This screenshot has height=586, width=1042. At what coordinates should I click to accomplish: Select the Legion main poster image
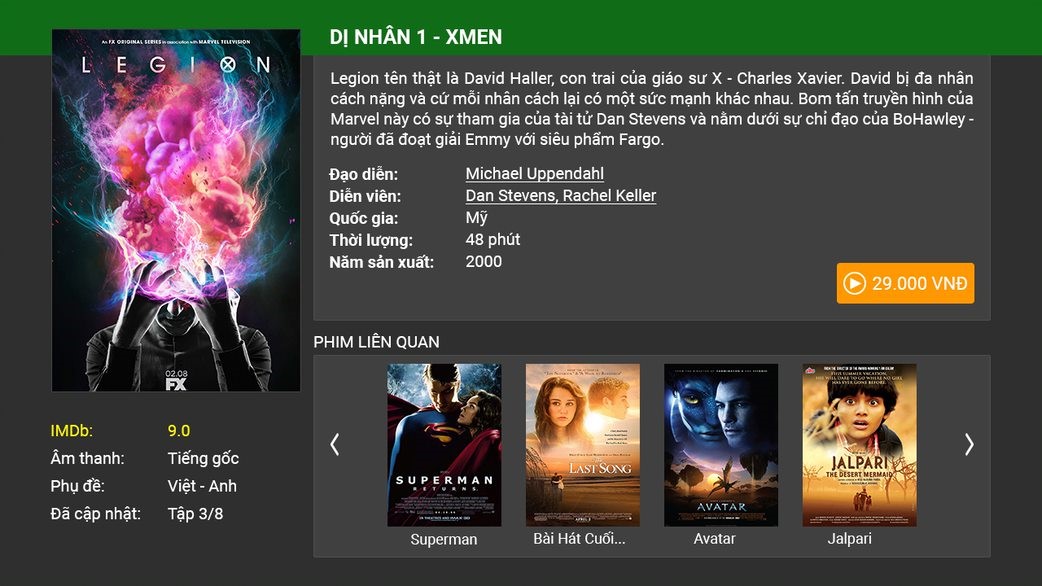pyautogui.click(x=176, y=210)
